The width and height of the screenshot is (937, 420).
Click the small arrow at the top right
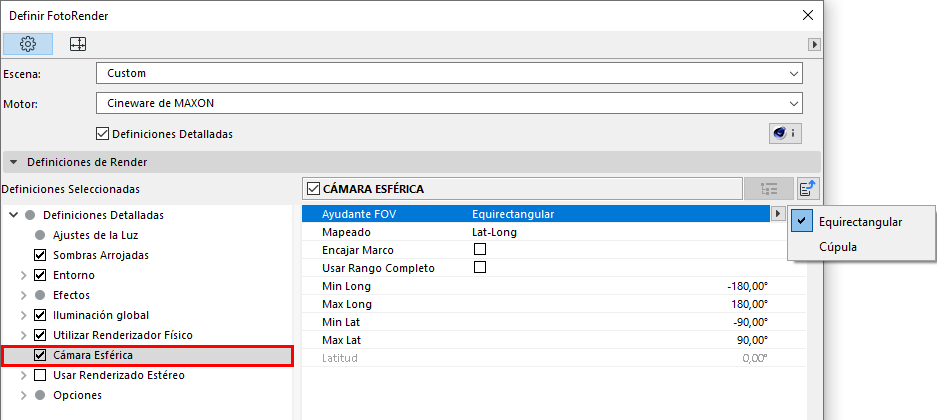click(x=815, y=44)
